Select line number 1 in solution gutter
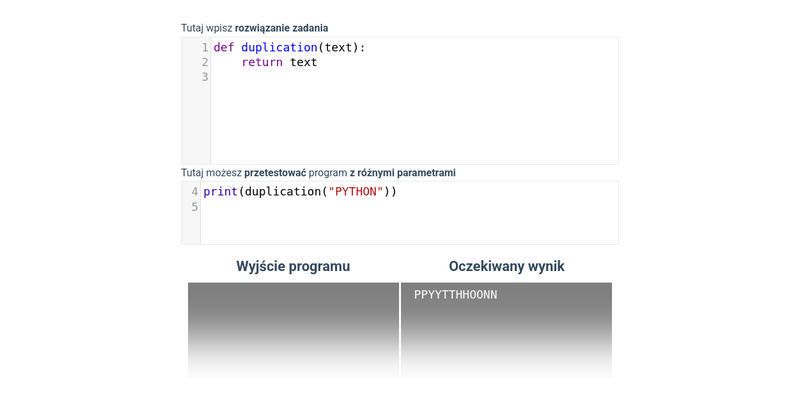Viewport: 800px width, 400px height. (205, 47)
